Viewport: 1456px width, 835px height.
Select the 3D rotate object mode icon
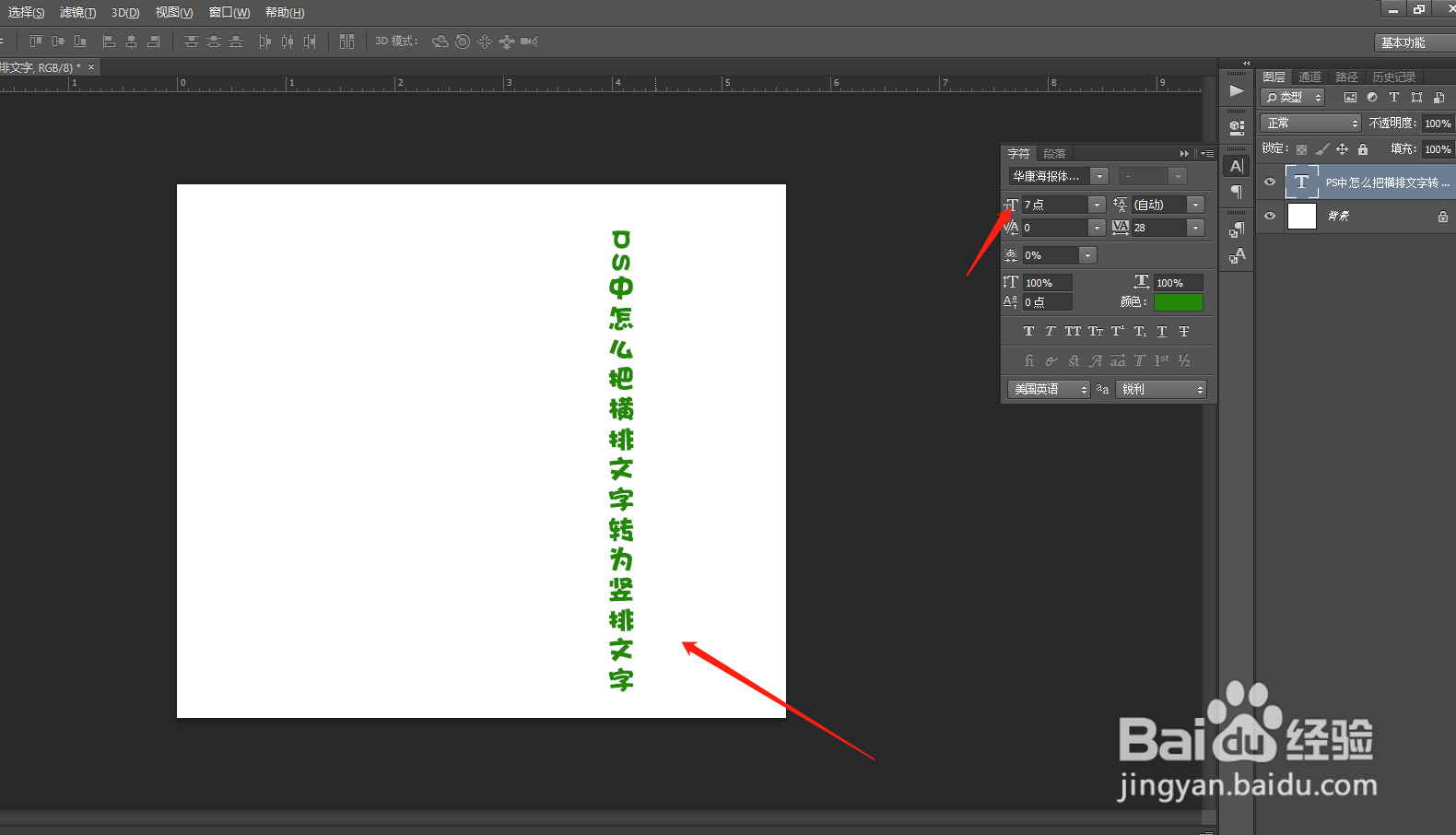440,41
